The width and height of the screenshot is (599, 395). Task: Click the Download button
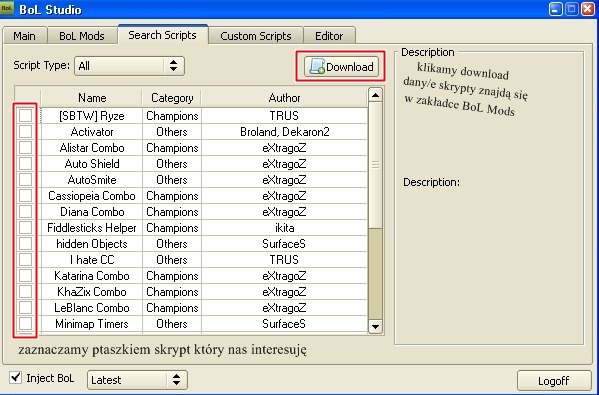tap(341, 67)
